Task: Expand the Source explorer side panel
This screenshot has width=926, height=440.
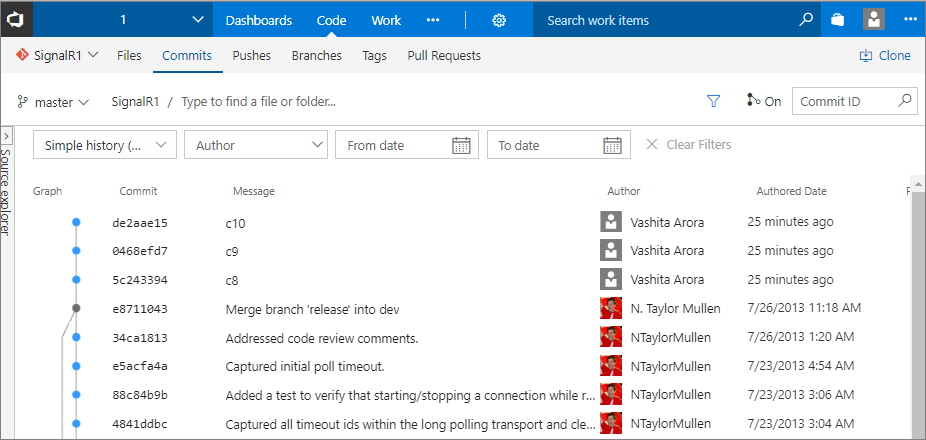Action: coord(6,135)
